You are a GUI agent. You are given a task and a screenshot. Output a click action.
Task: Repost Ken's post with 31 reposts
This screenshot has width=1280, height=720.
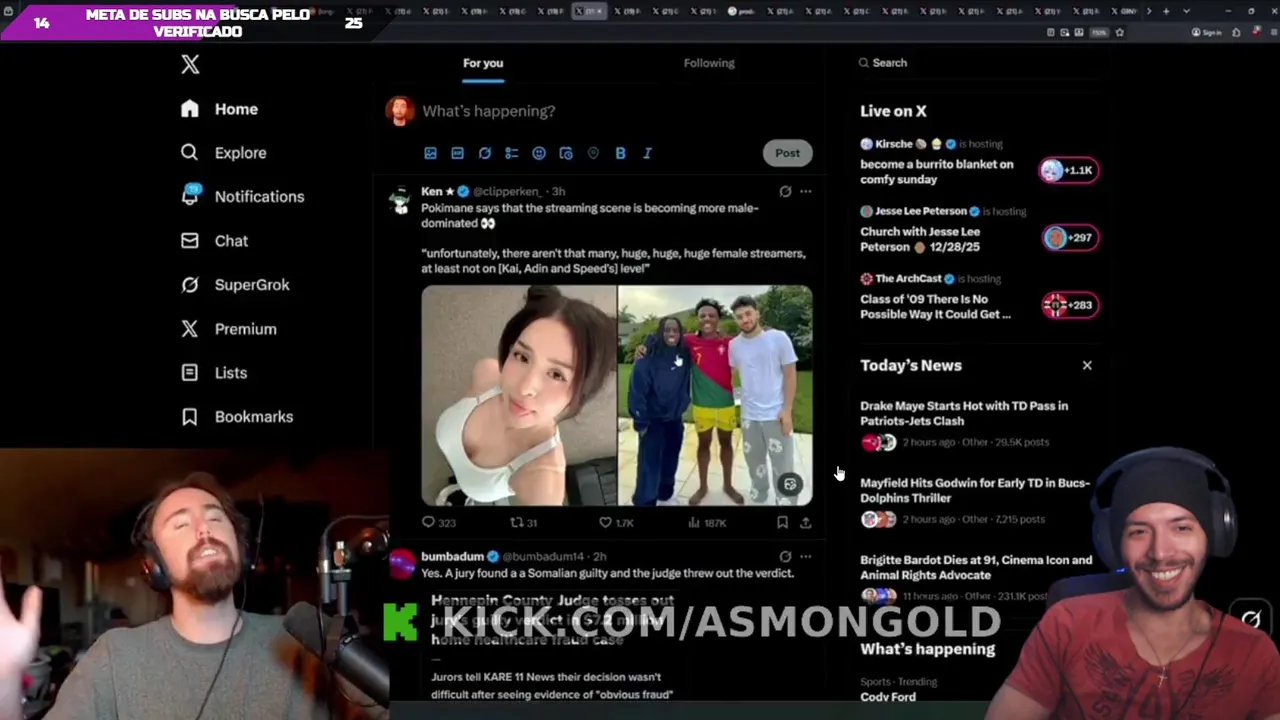pyautogui.click(x=524, y=522)
